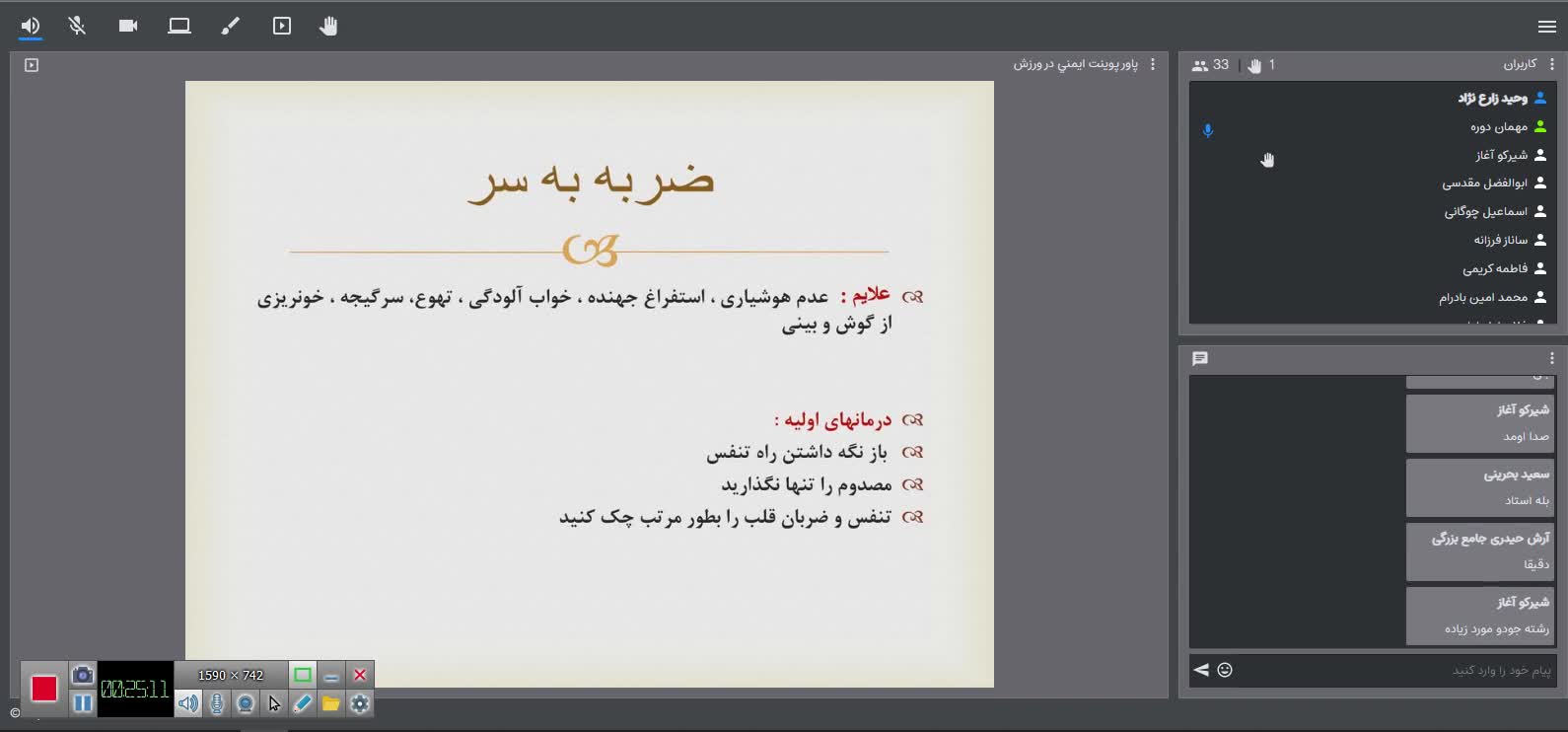Click chat message 'بله استاد'
Screen dimensions: 1568x732
pyautogui.click(x=1527, y=500)
